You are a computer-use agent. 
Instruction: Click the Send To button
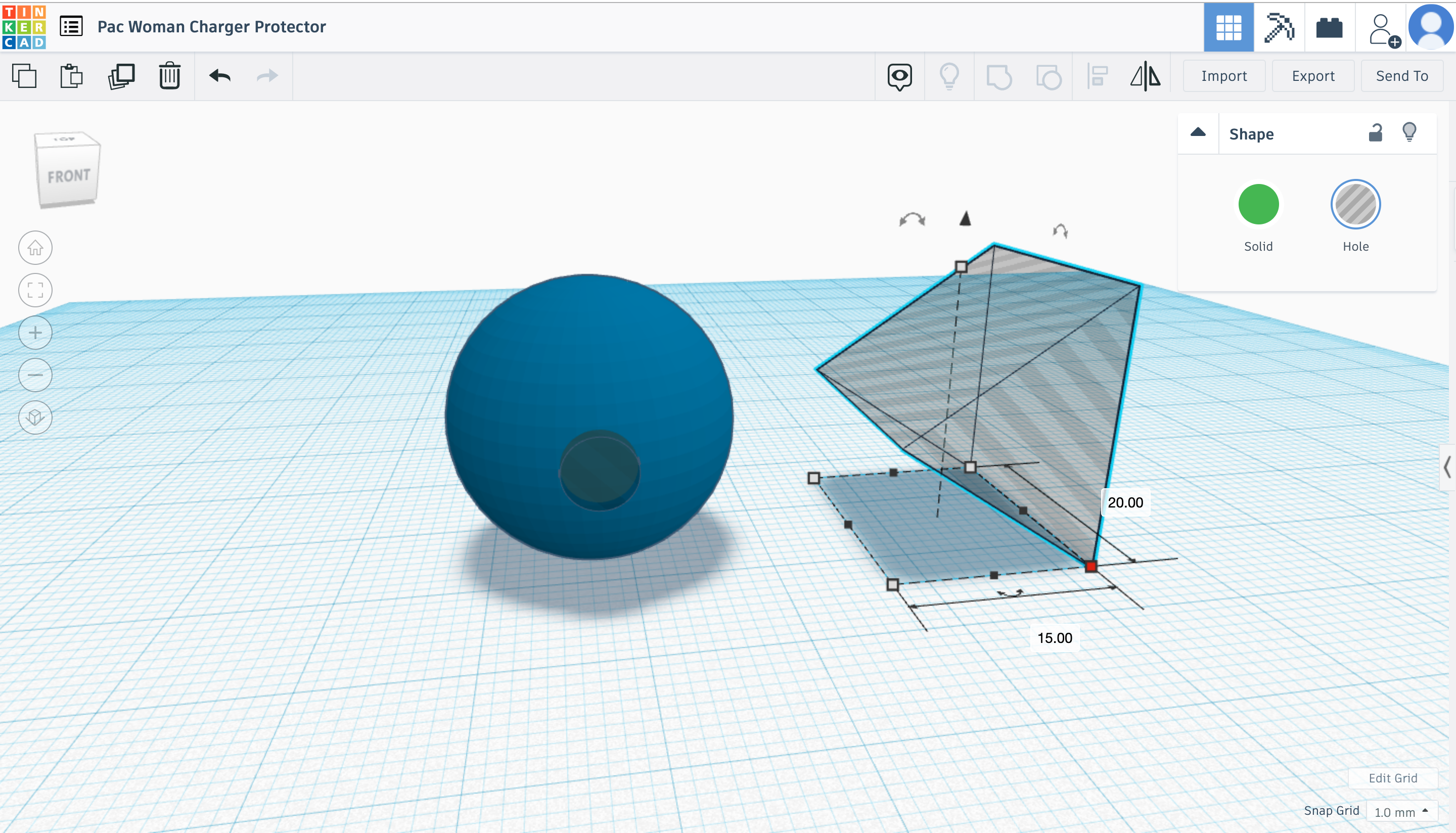point(1401,76)
